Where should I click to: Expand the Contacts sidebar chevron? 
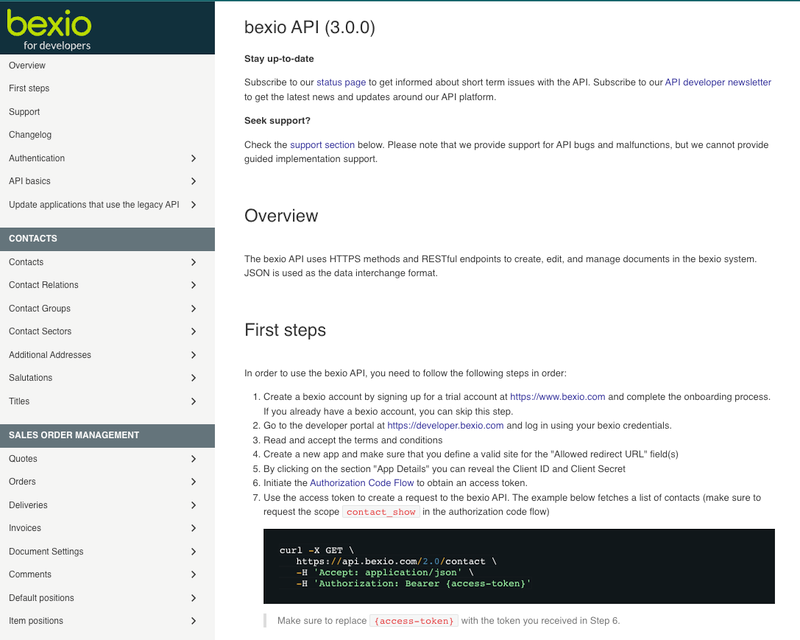[x=193, y=262]
